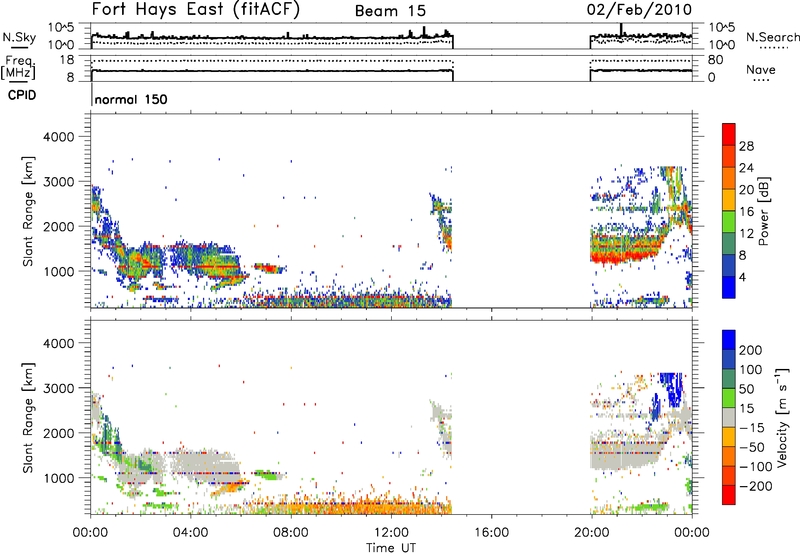The width and height of the screenshot is (800, 554).
Task: Click the "Freq. [MHz]" axis label
Action: pyautogui.click(x=19, y=68)
